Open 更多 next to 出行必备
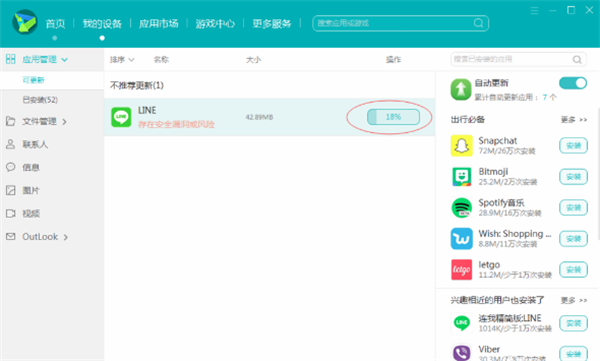600x361 pixels. point(574,120)
